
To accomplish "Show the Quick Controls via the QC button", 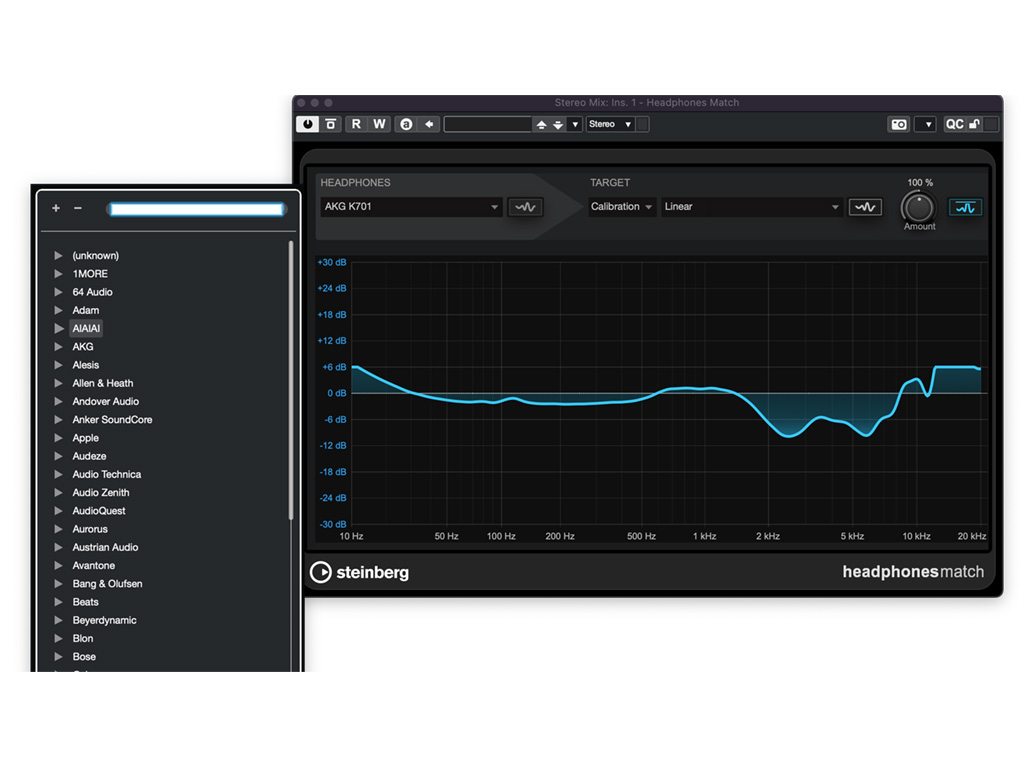I will coord(955,124).
